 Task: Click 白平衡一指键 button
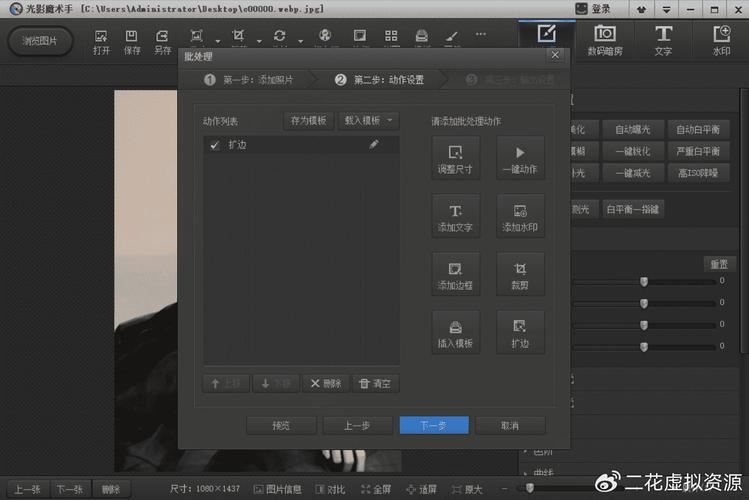(632, 209)
